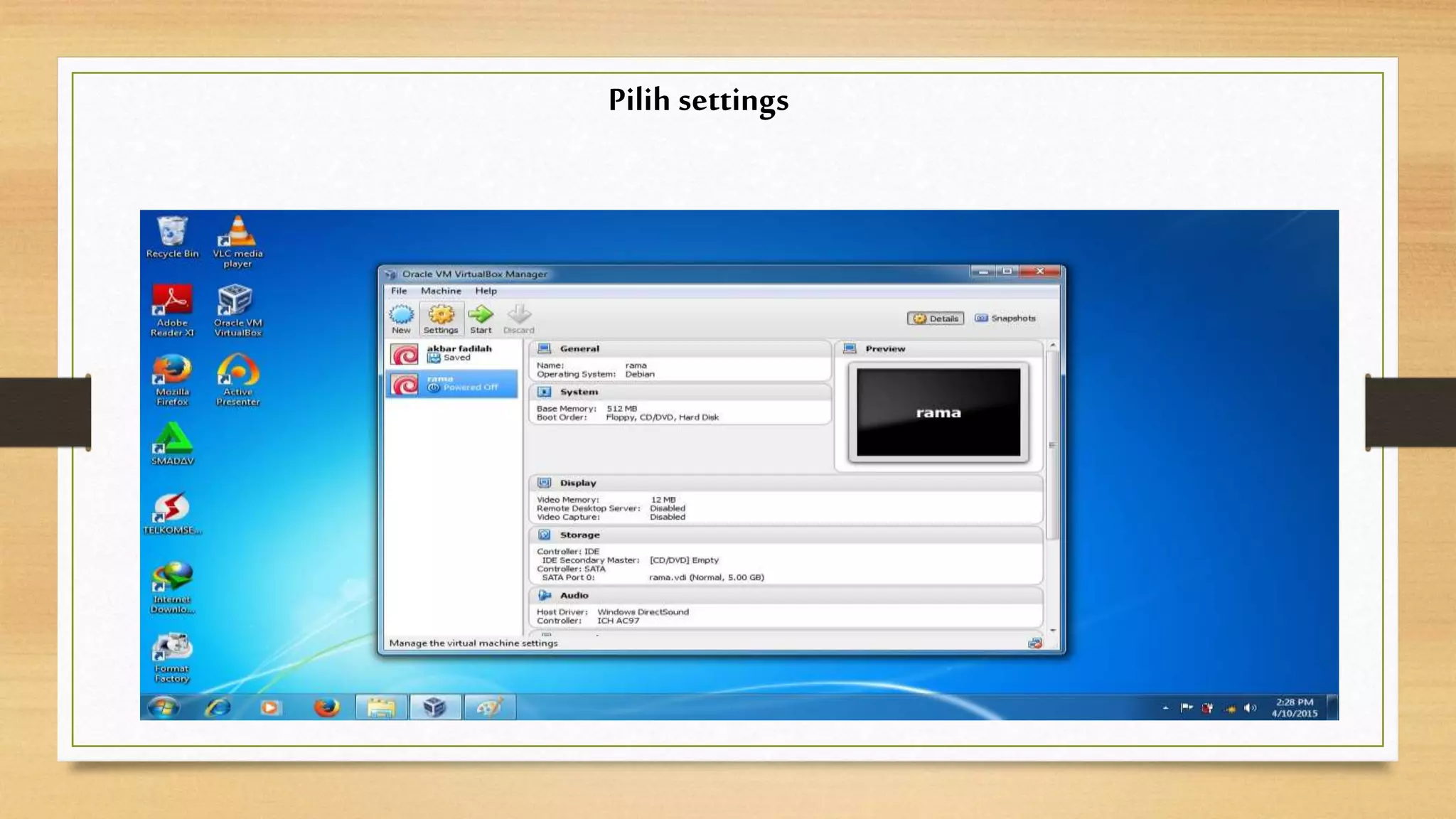This screenshot has width=1456, height=819.
Task: Click the details pane vertical scrollbar
Action: point(1053,444)
